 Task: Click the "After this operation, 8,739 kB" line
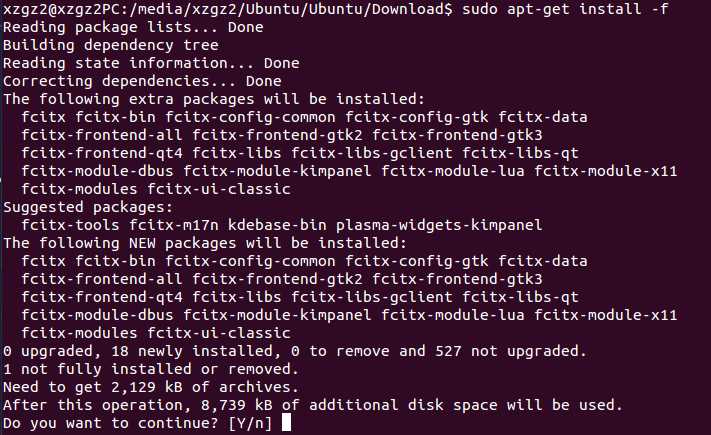point(313,406)
